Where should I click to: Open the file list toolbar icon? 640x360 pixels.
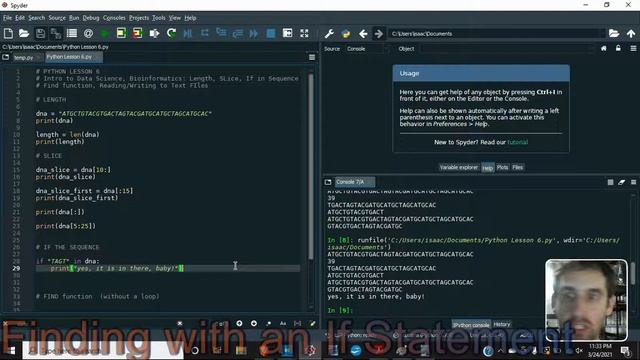click(x=72, y=33)
